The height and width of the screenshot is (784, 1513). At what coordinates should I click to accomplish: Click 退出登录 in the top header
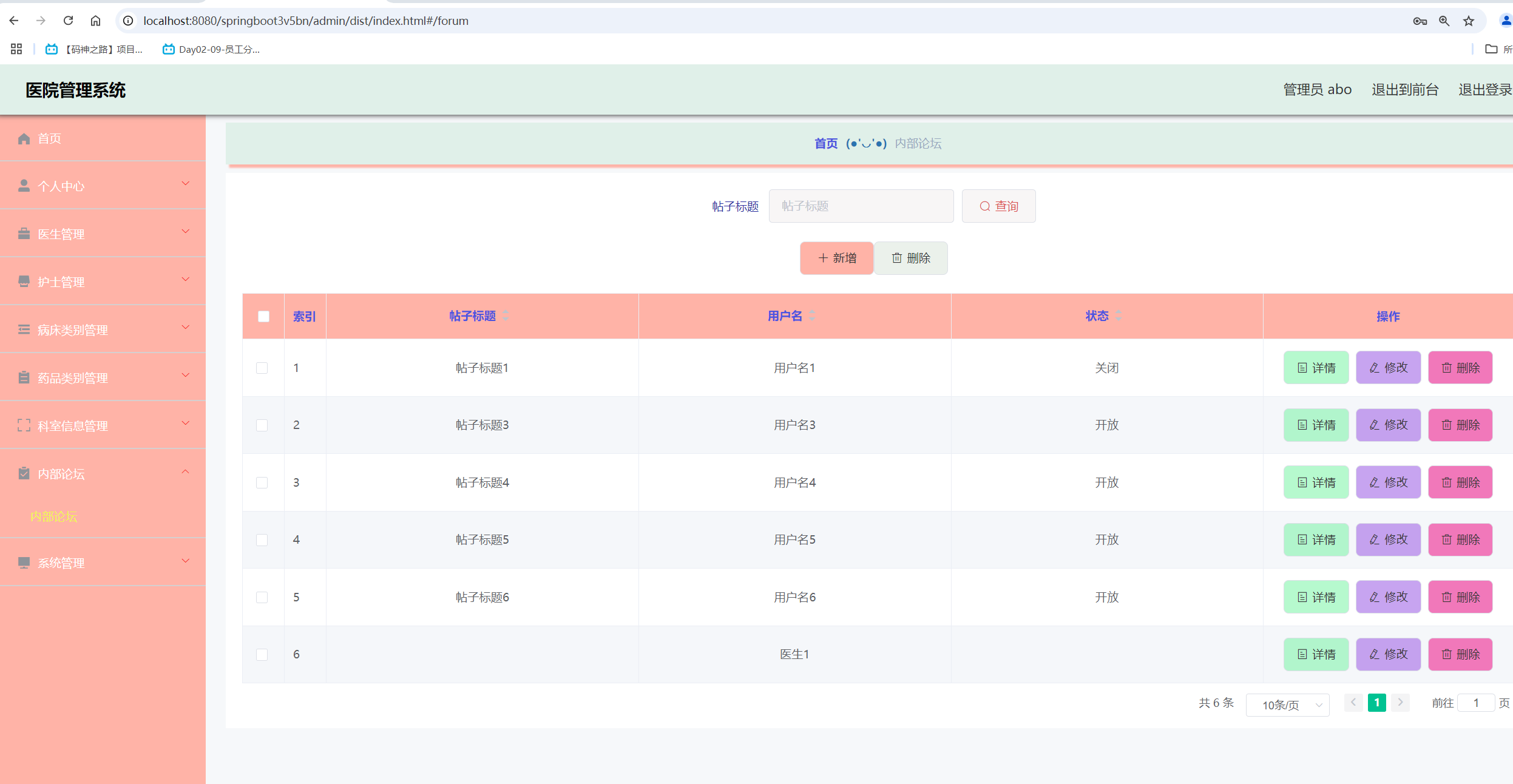1484,90
